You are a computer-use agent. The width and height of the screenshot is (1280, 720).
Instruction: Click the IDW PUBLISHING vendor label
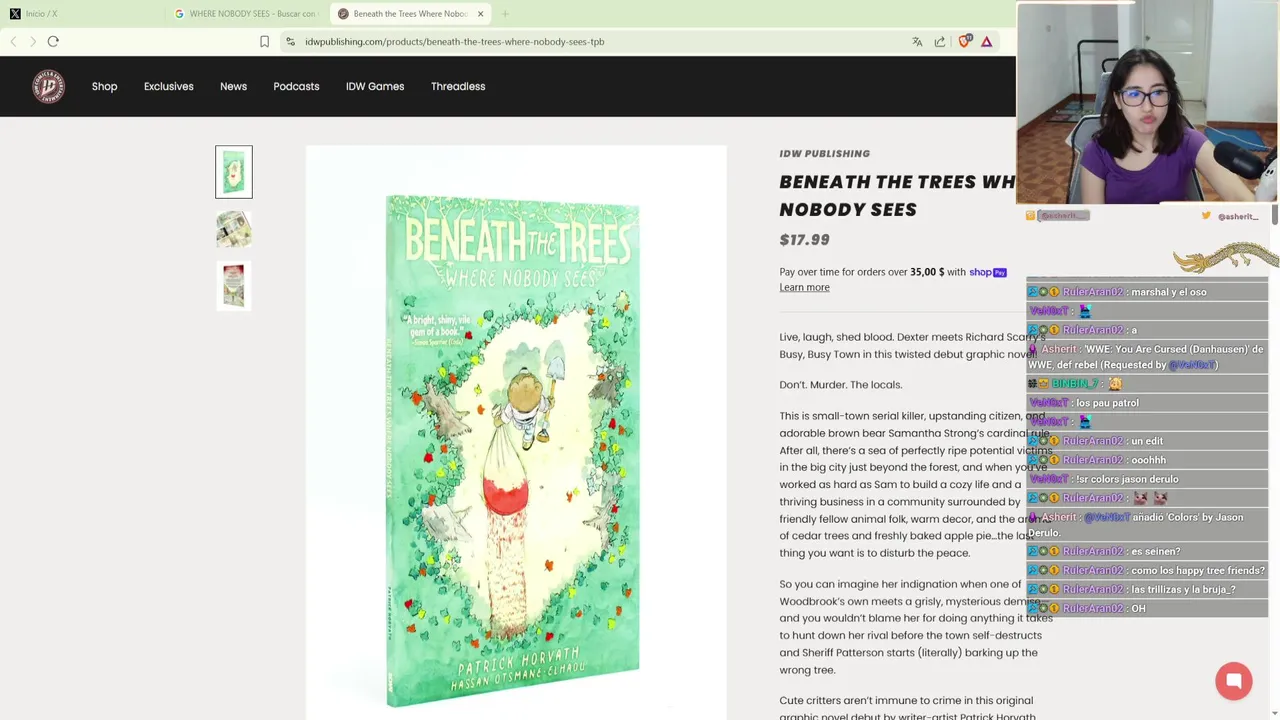click(x=824, y=154)
